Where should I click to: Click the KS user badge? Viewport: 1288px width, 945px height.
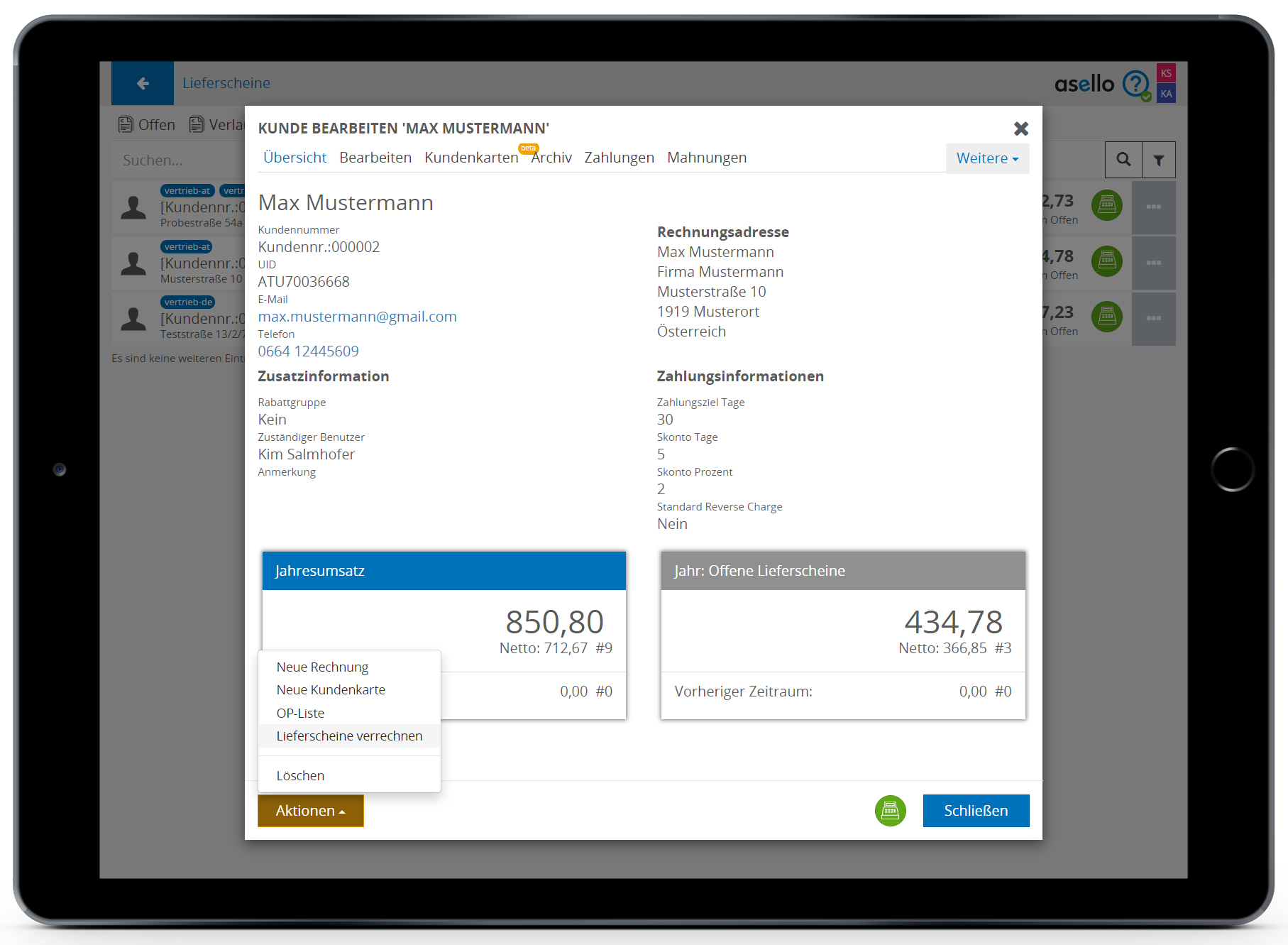pos(1166,73)
